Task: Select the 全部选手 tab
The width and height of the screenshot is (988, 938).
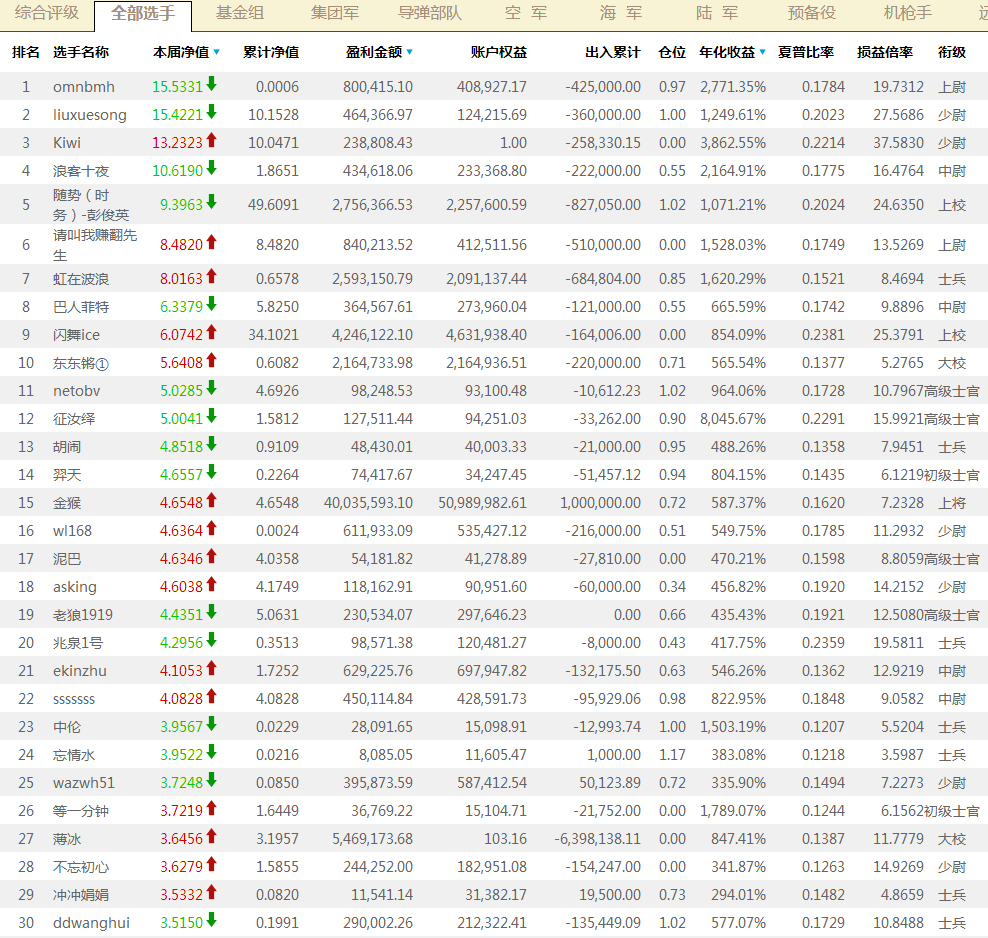Action: point(143,14)
